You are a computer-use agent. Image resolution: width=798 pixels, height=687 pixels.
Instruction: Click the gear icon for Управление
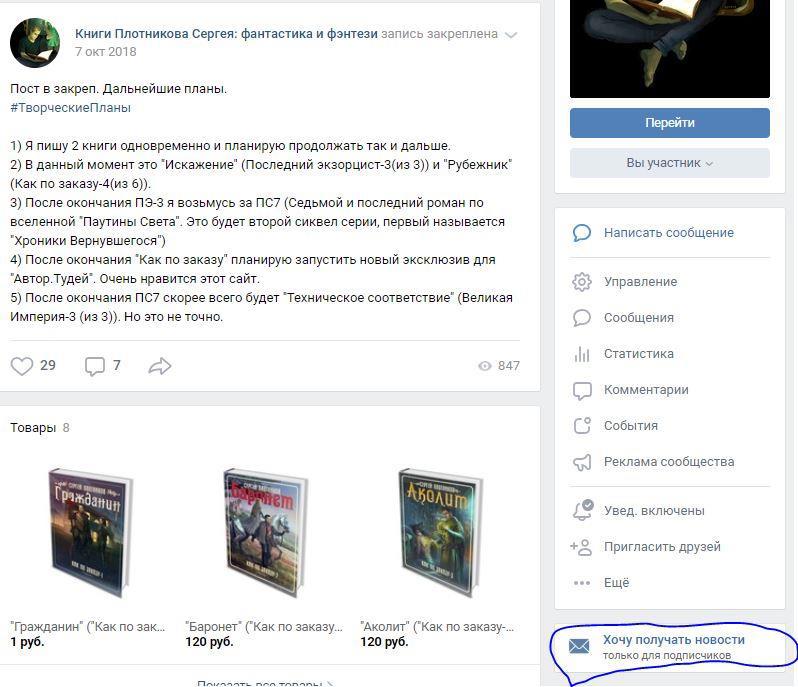(x=581, y=282)
